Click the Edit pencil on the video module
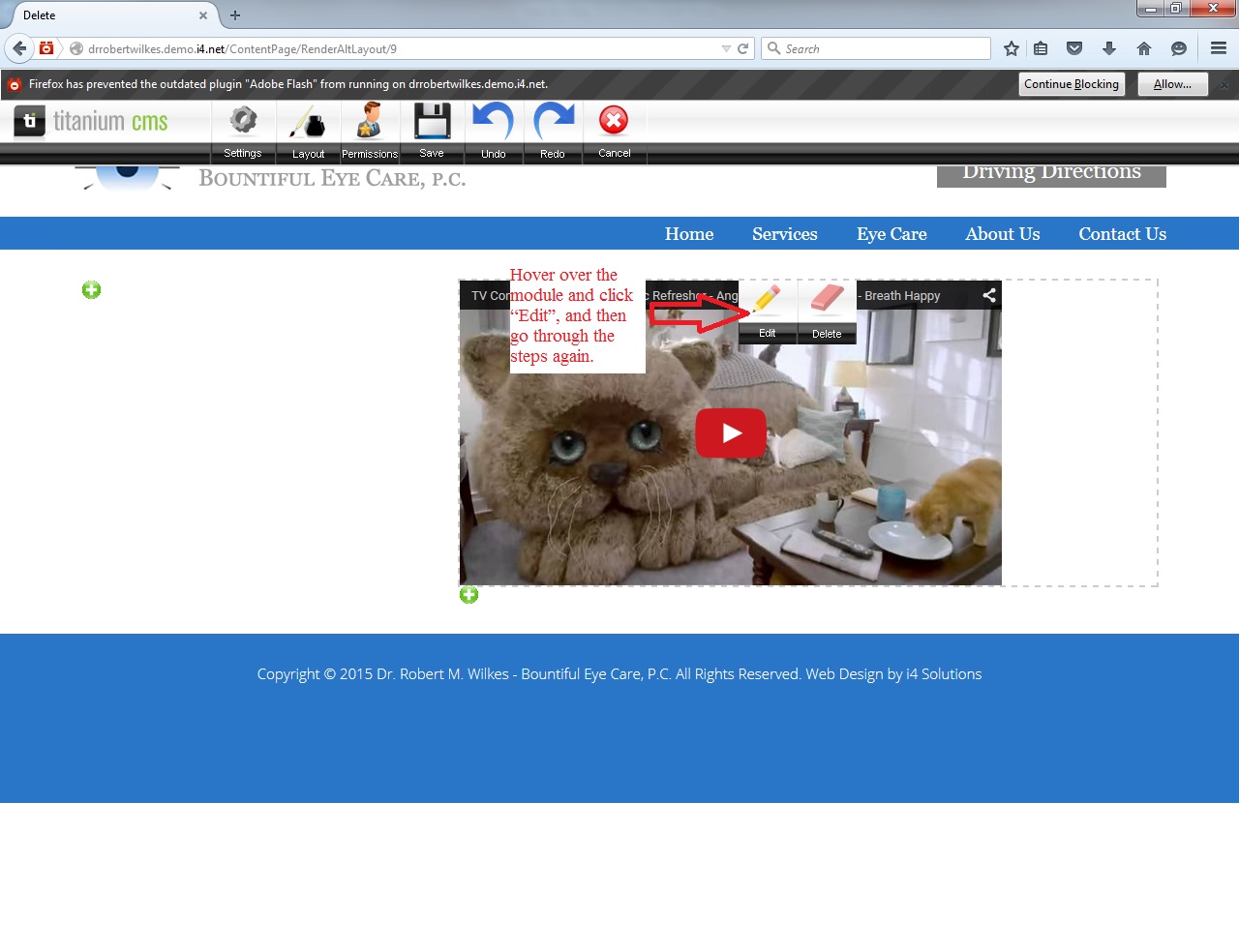The image size is (1239, 952). tap(768, 310)
